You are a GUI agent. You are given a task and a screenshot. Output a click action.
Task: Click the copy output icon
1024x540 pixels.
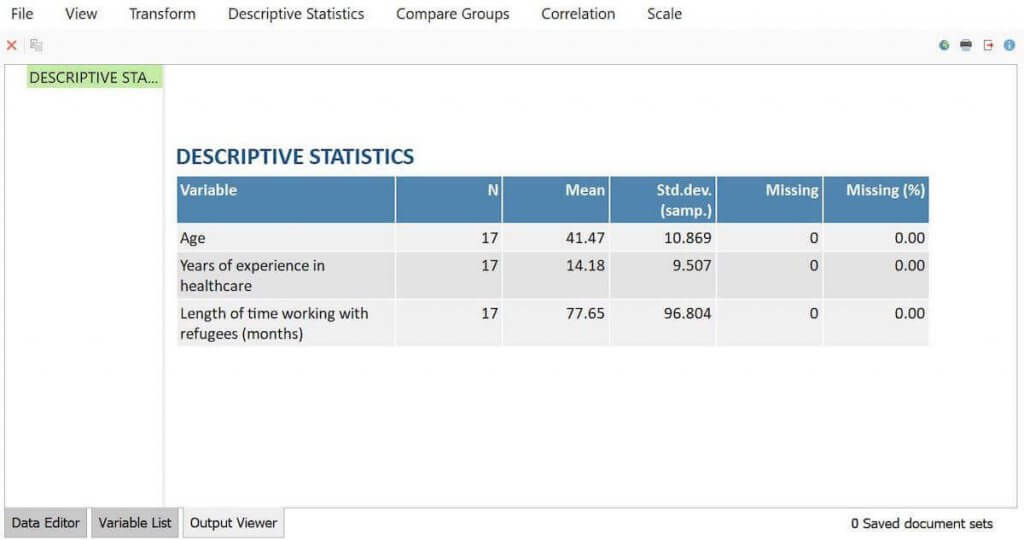pos(36,45)
